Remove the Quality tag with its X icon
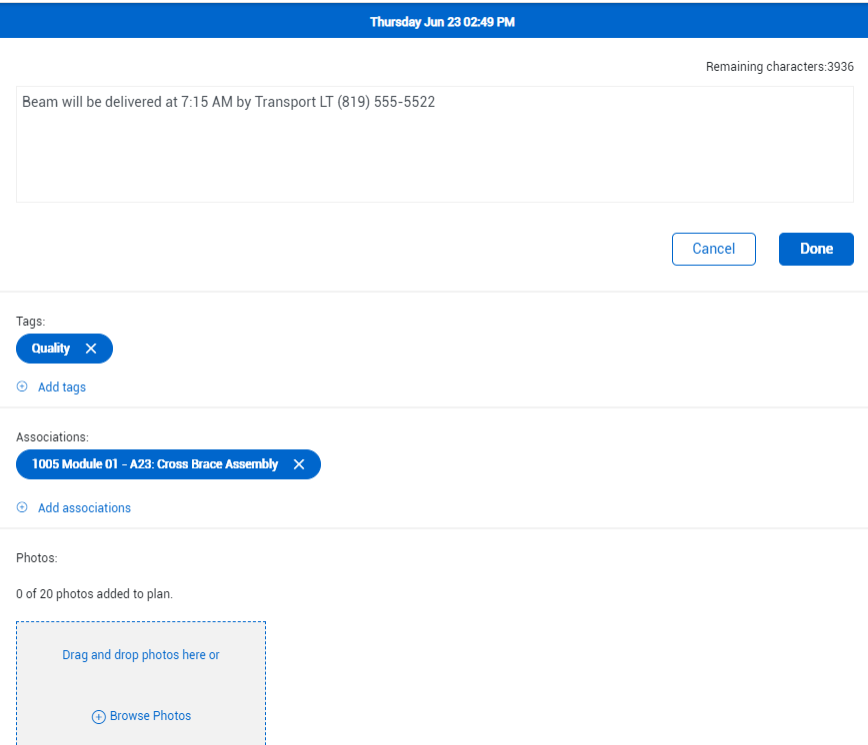 [91, 349]
